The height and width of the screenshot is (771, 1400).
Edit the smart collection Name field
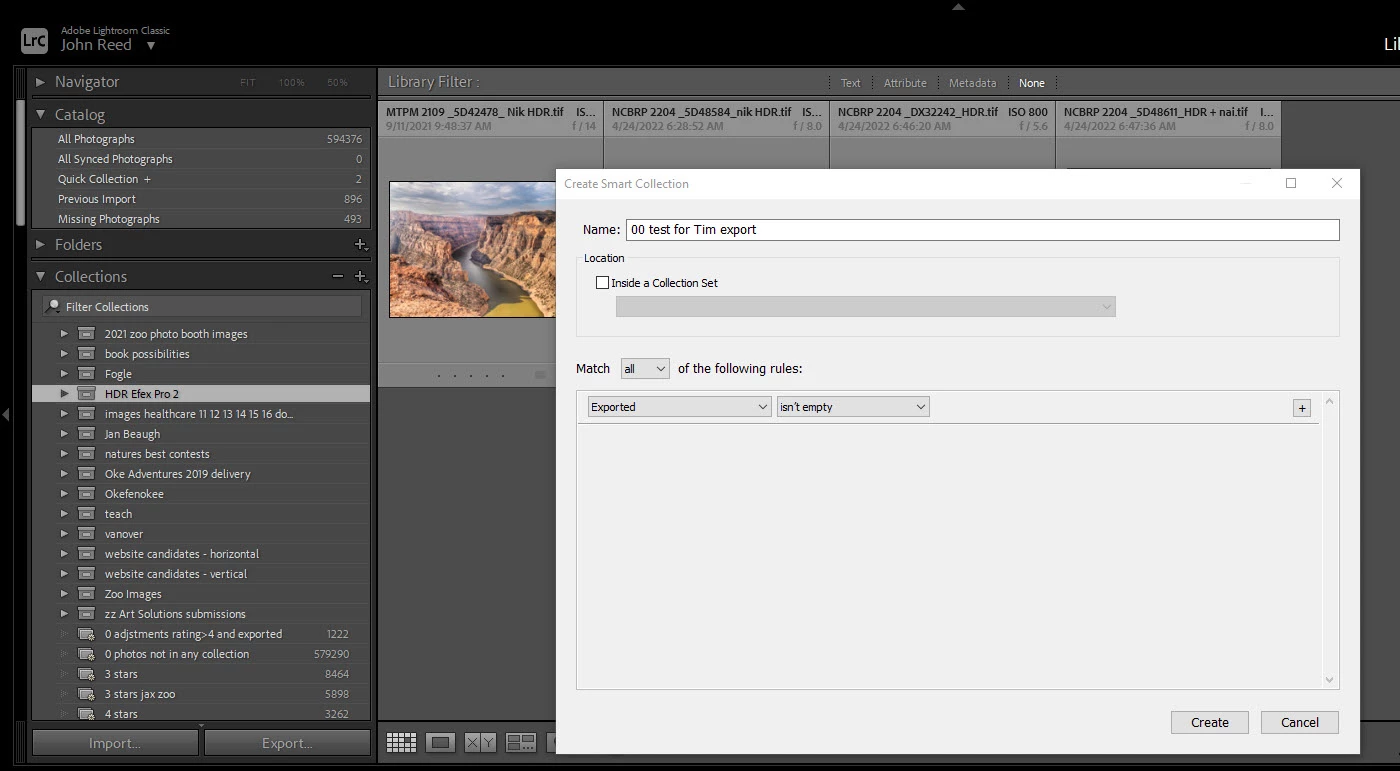983,230
